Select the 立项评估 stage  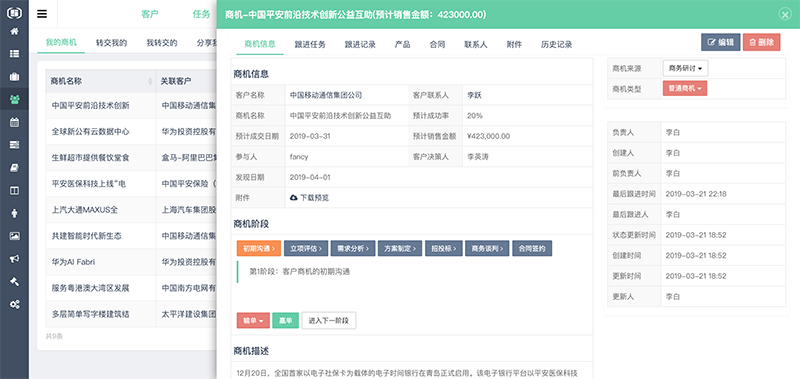click(306, 248)
